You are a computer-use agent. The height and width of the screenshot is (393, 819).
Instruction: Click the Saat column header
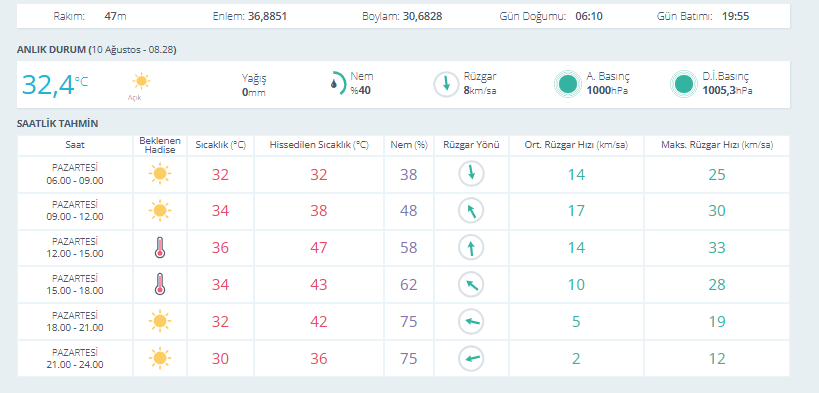(75, 145)
